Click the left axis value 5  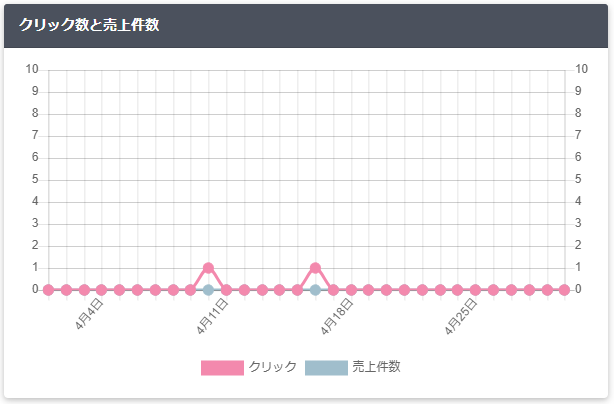[x=35, y=179]
